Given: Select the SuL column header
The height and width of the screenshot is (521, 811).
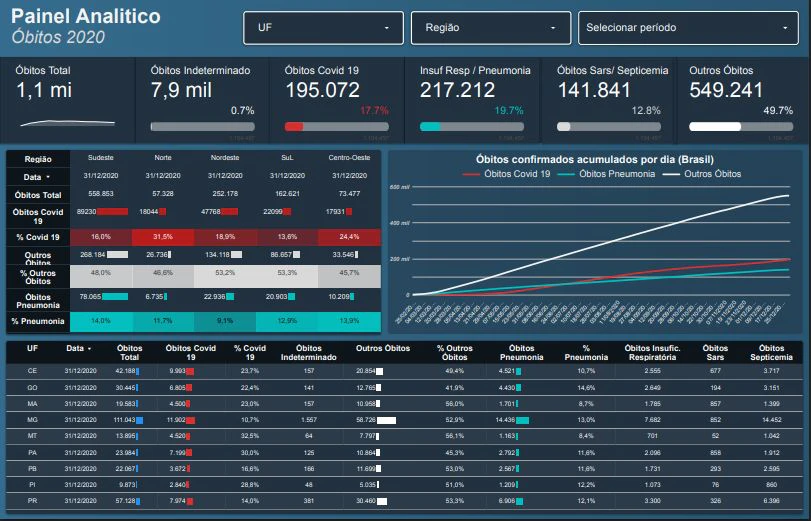Looking at the screenshot, I should (287, 158).
